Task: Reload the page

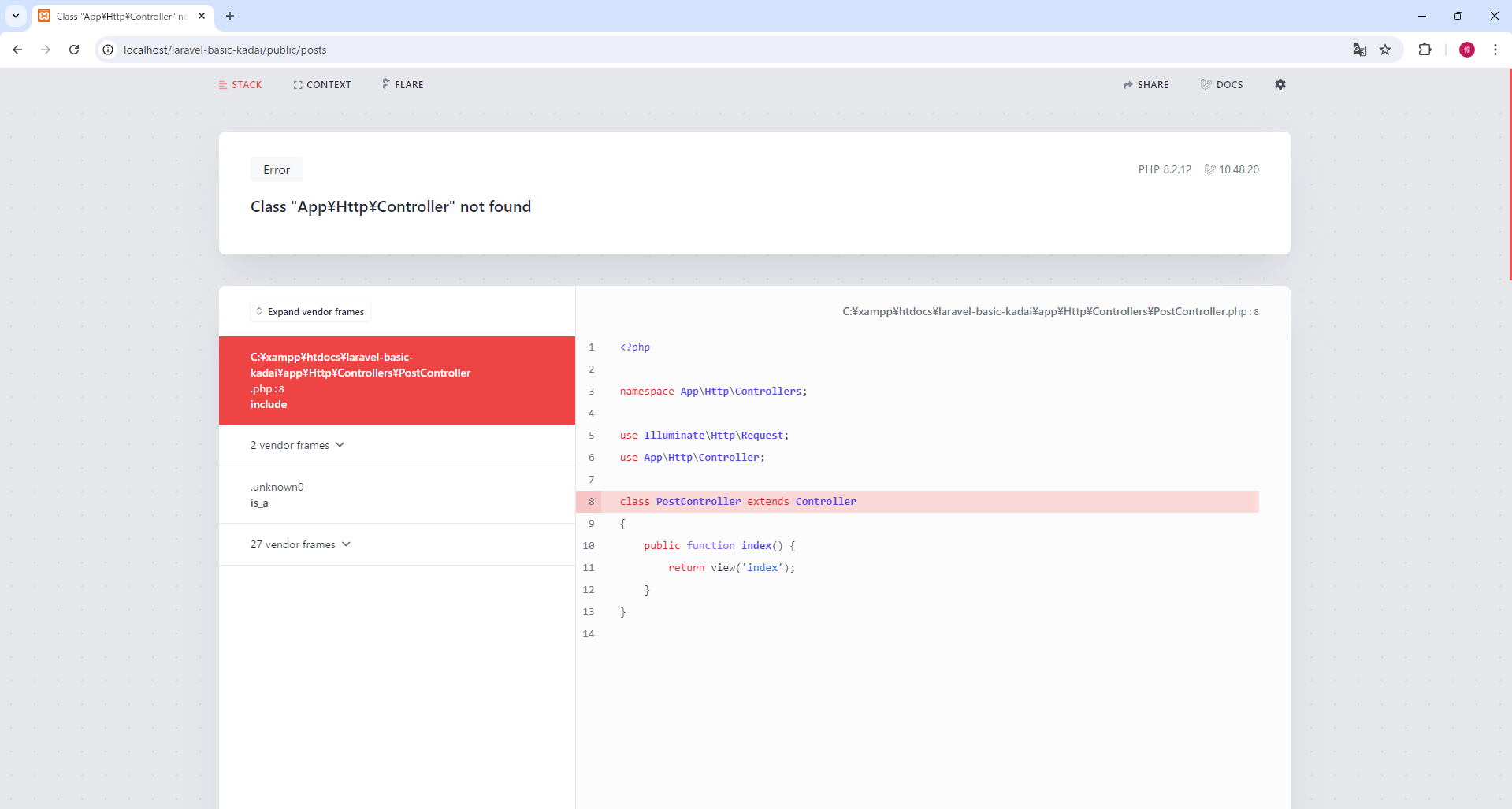Action: pos(74,50)
